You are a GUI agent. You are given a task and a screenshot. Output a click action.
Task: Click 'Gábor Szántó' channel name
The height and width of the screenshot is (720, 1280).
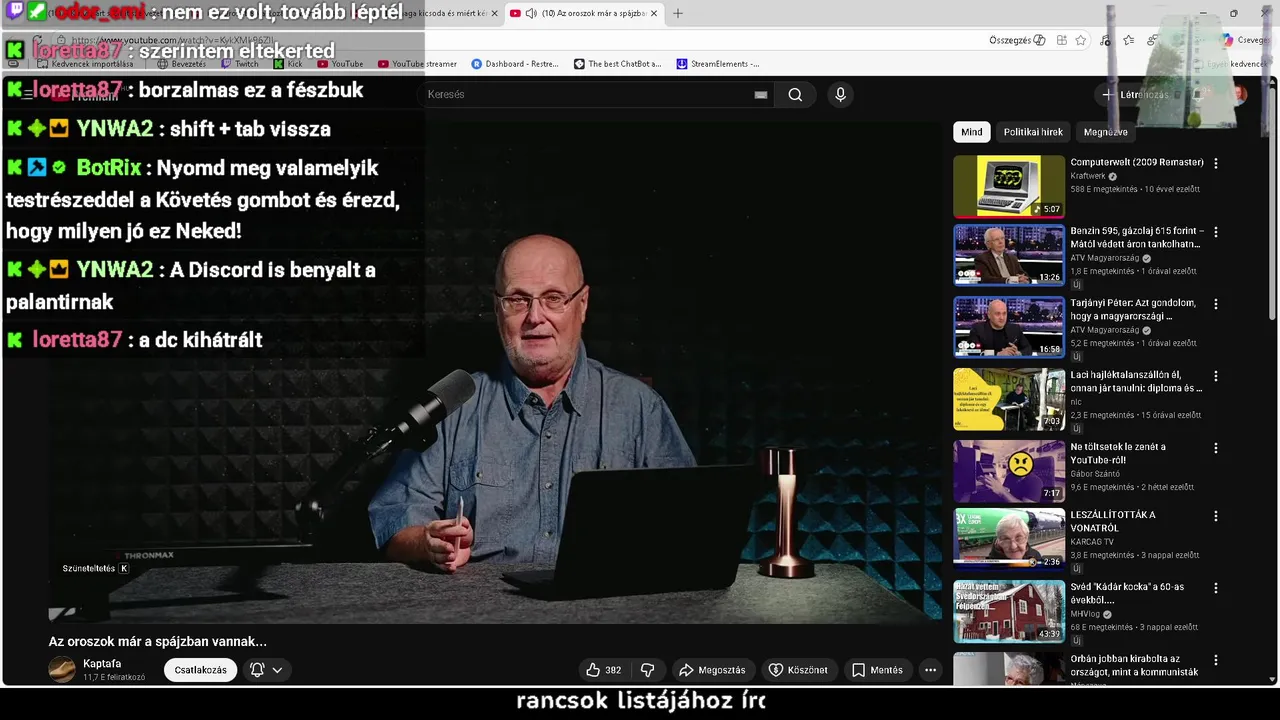click(1096, 474)
